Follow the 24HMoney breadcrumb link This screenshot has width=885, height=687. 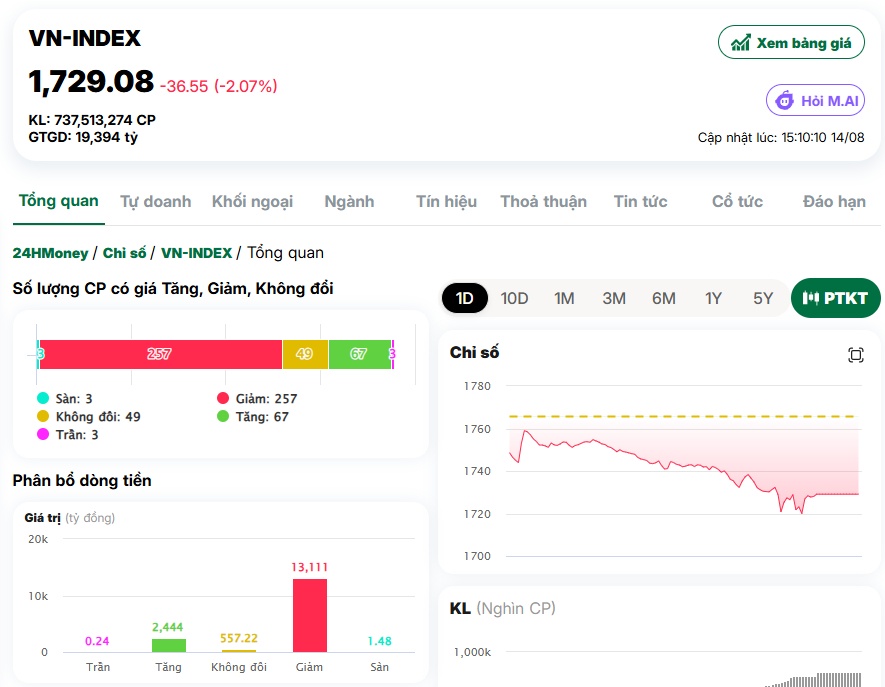pyautogui.click(x=51, y=253)
